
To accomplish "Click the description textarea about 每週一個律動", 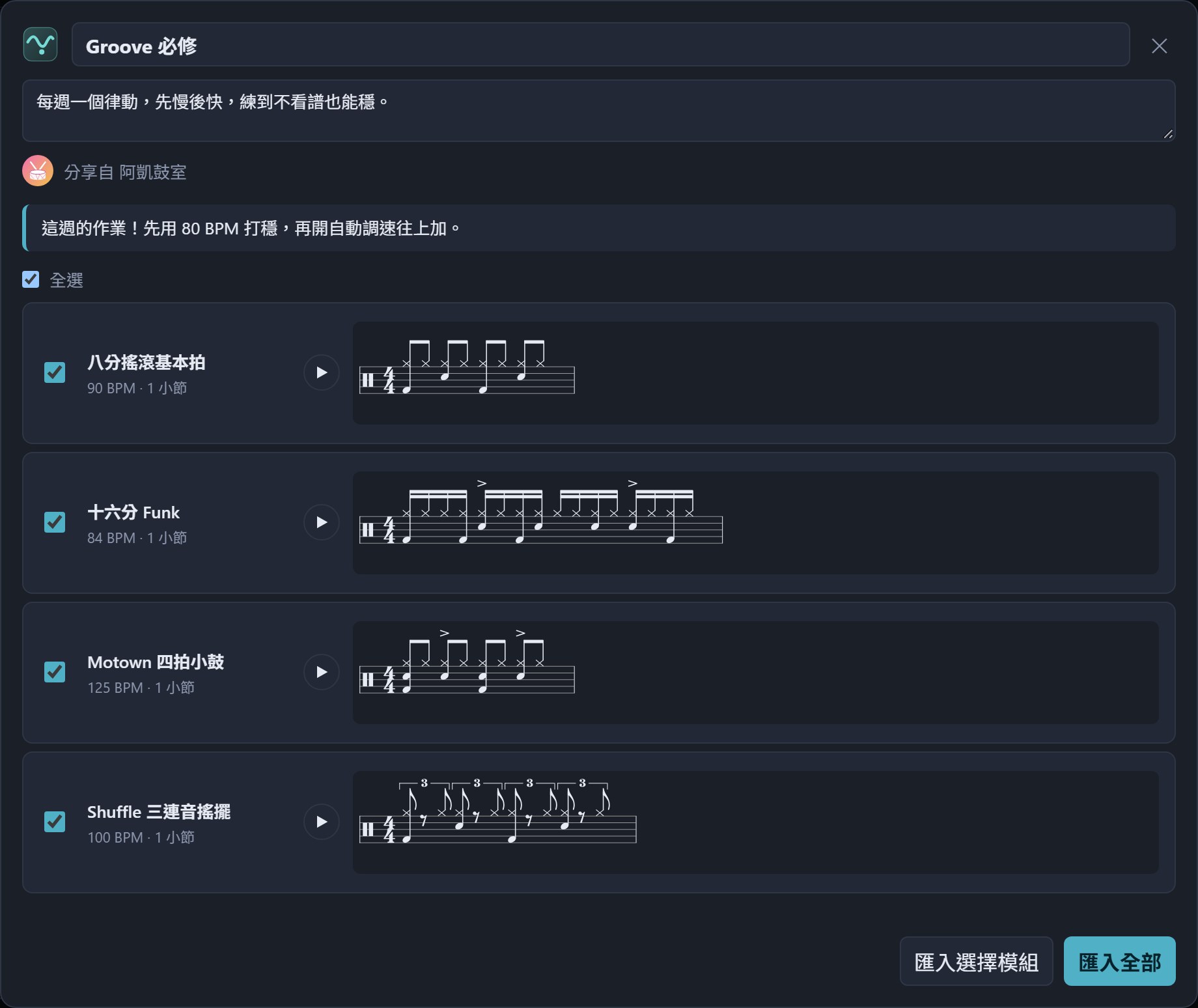I will (x=598, y=111).
